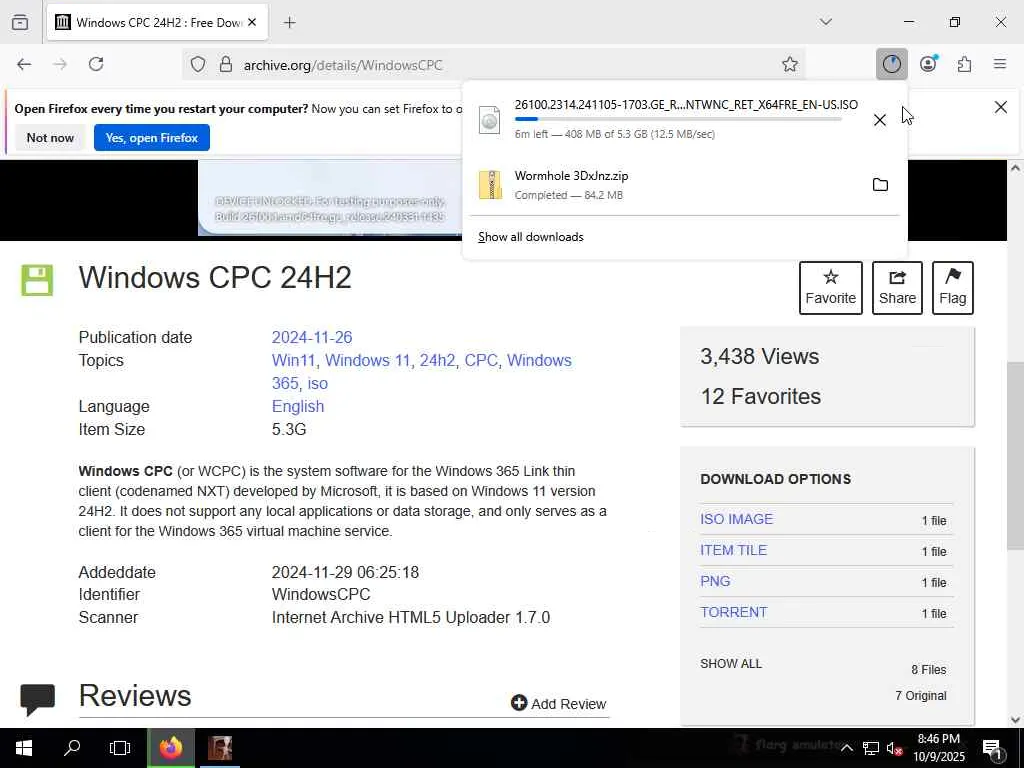This screenshot has height=768, width=1024.
Task: Bookmark this page with the star icon
Action: pos(790,64)
